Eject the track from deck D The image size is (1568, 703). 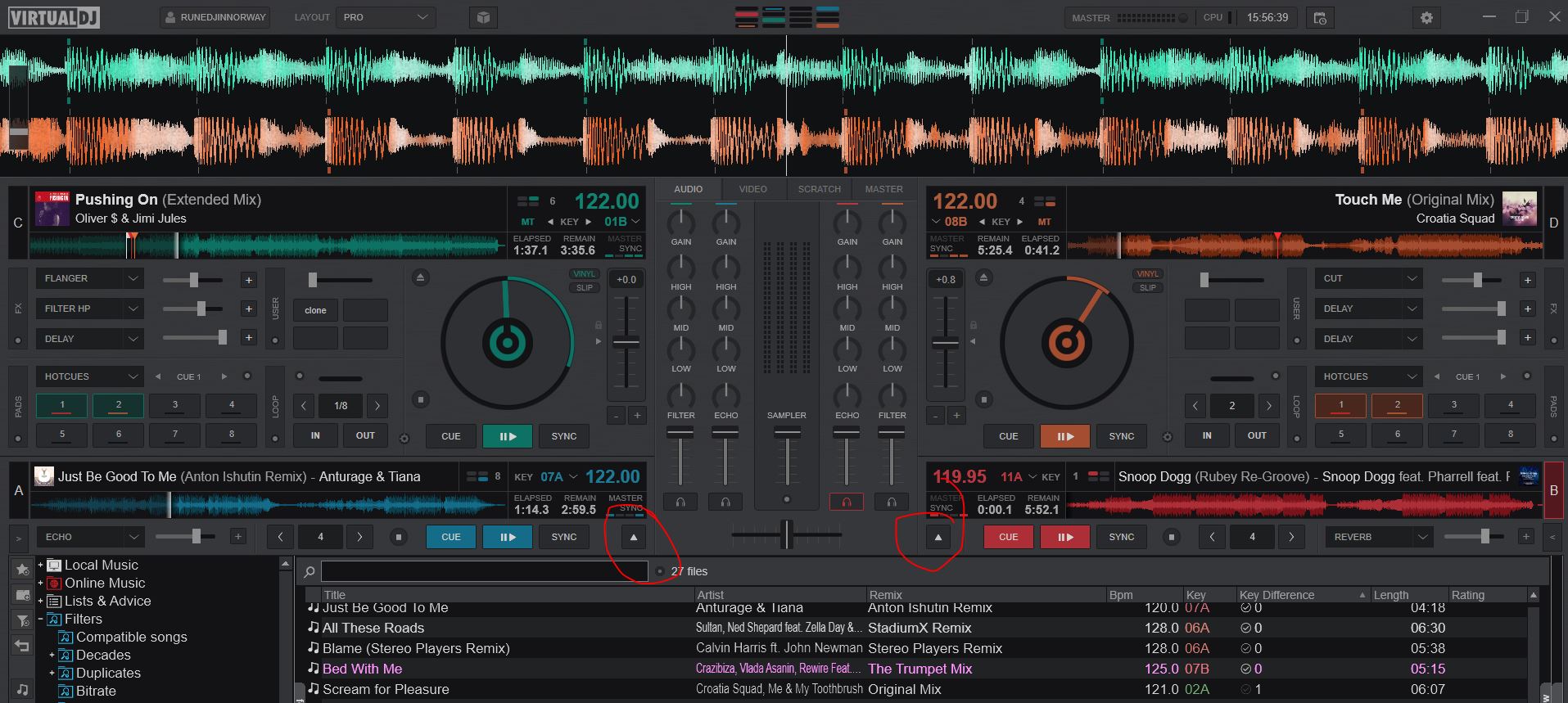click(x=983, y=278)
